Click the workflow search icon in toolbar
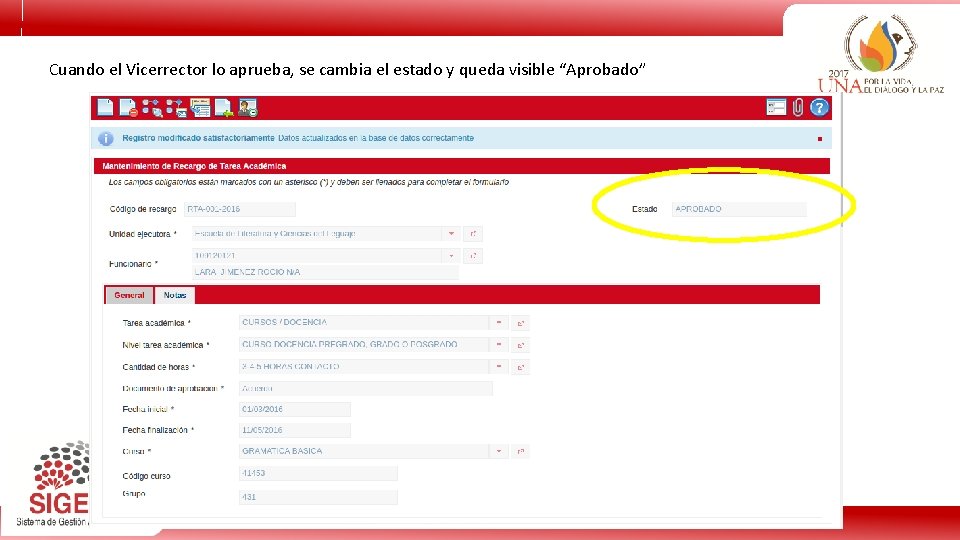The image size is (960, 540). 152,108
